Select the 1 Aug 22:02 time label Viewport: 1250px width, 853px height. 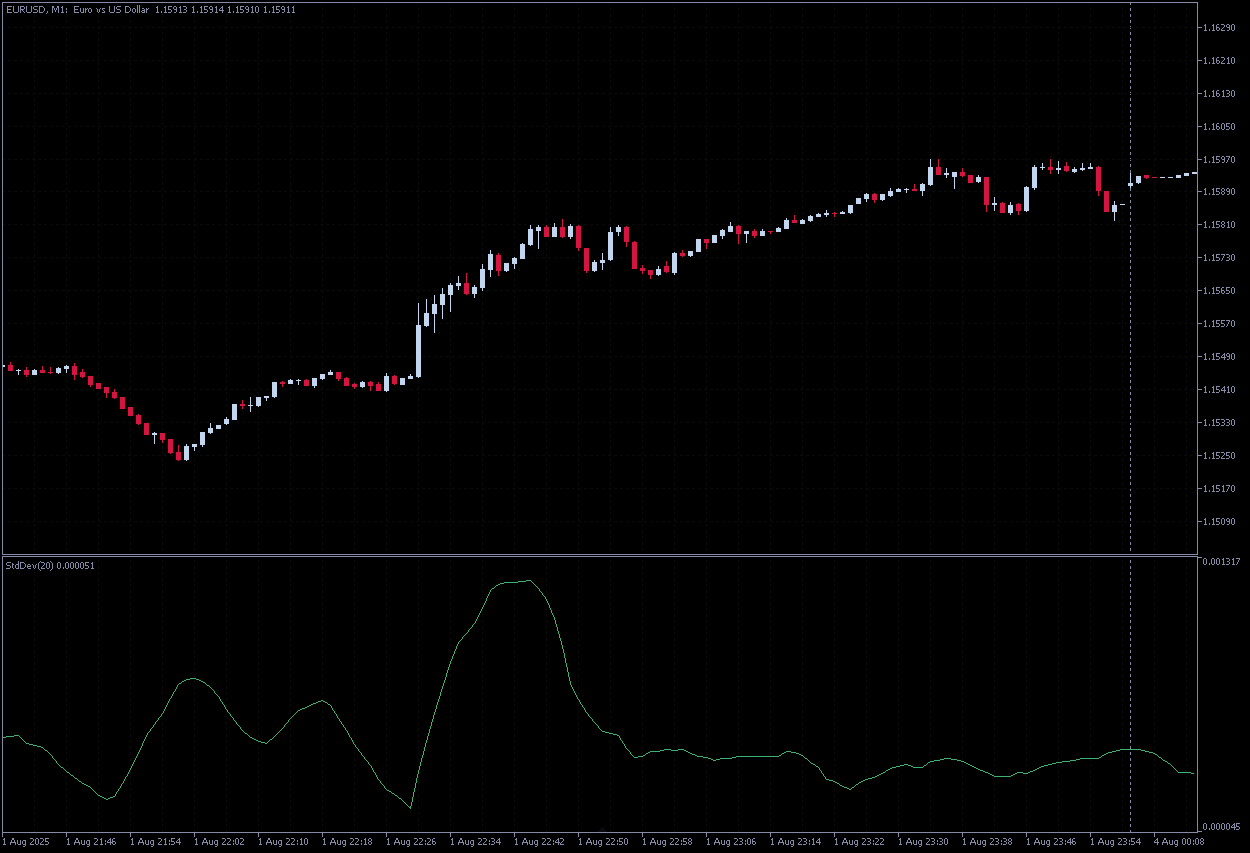pos(218,842)
